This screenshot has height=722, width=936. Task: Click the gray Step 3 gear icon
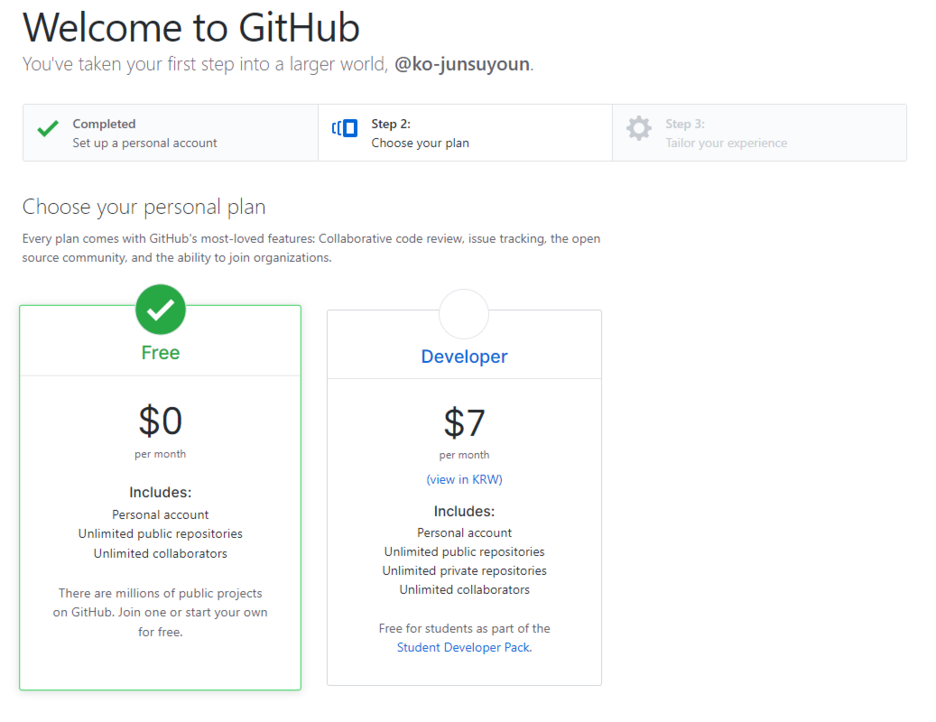[x=639, y=128]
